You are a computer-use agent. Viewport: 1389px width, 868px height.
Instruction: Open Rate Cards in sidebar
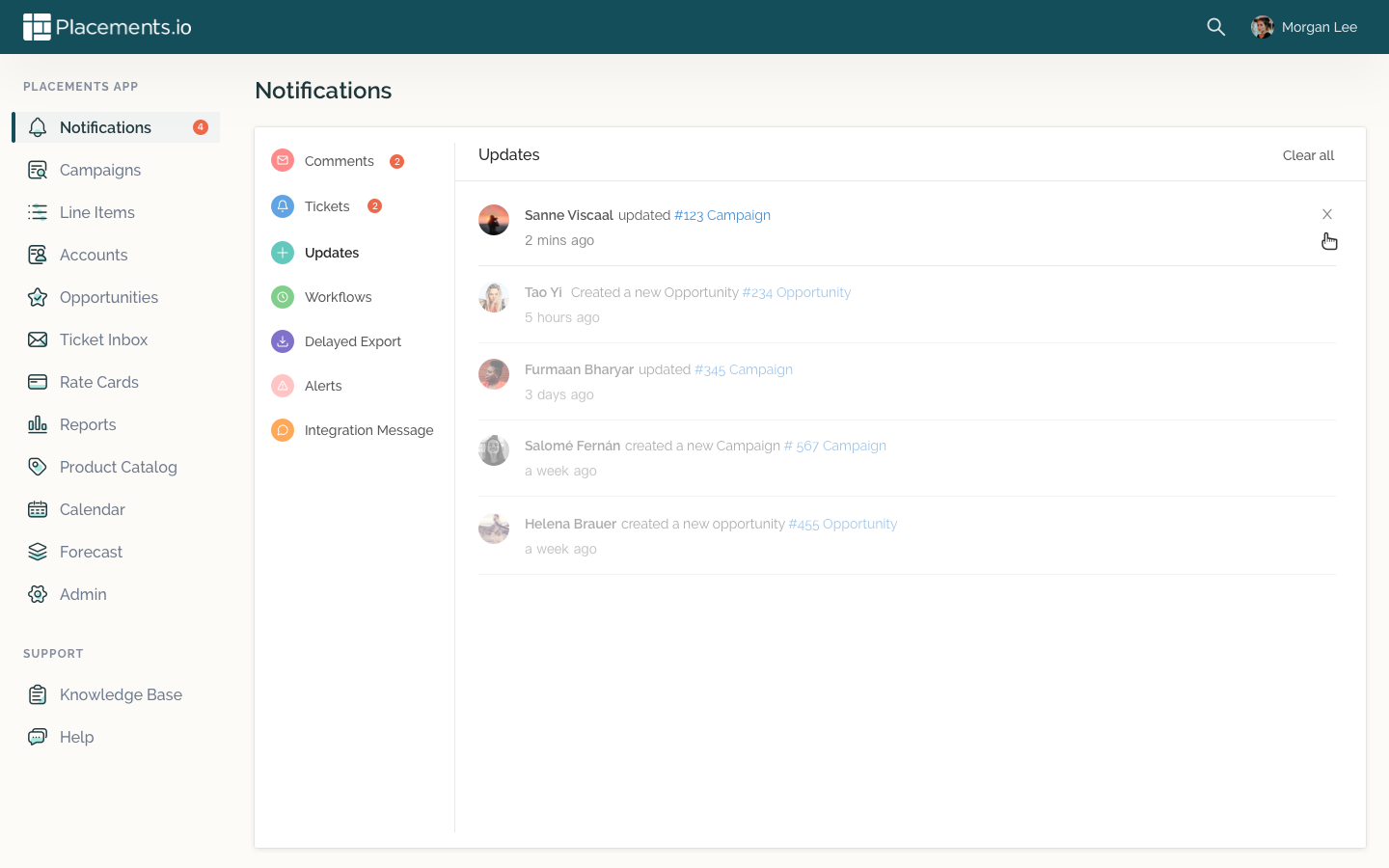[x=98, y=382]
